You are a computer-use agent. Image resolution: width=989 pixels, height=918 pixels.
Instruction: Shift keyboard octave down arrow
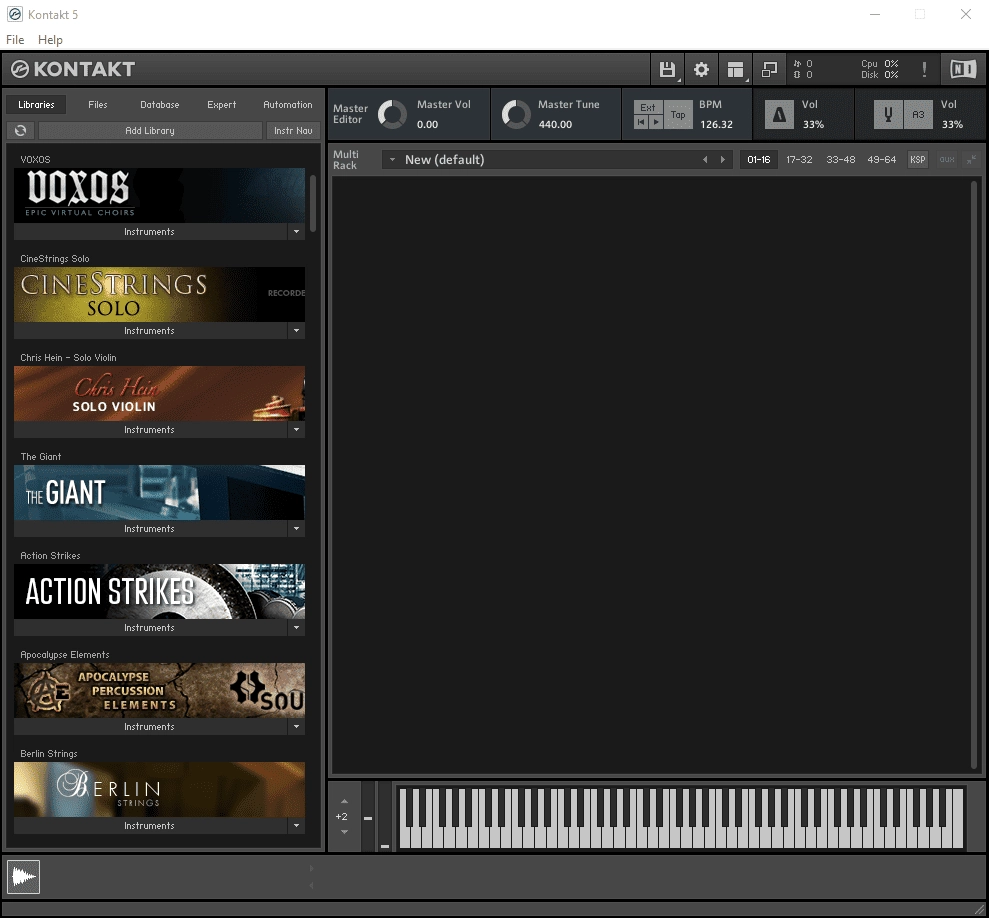pyautogui.click(x=344, y=832)
